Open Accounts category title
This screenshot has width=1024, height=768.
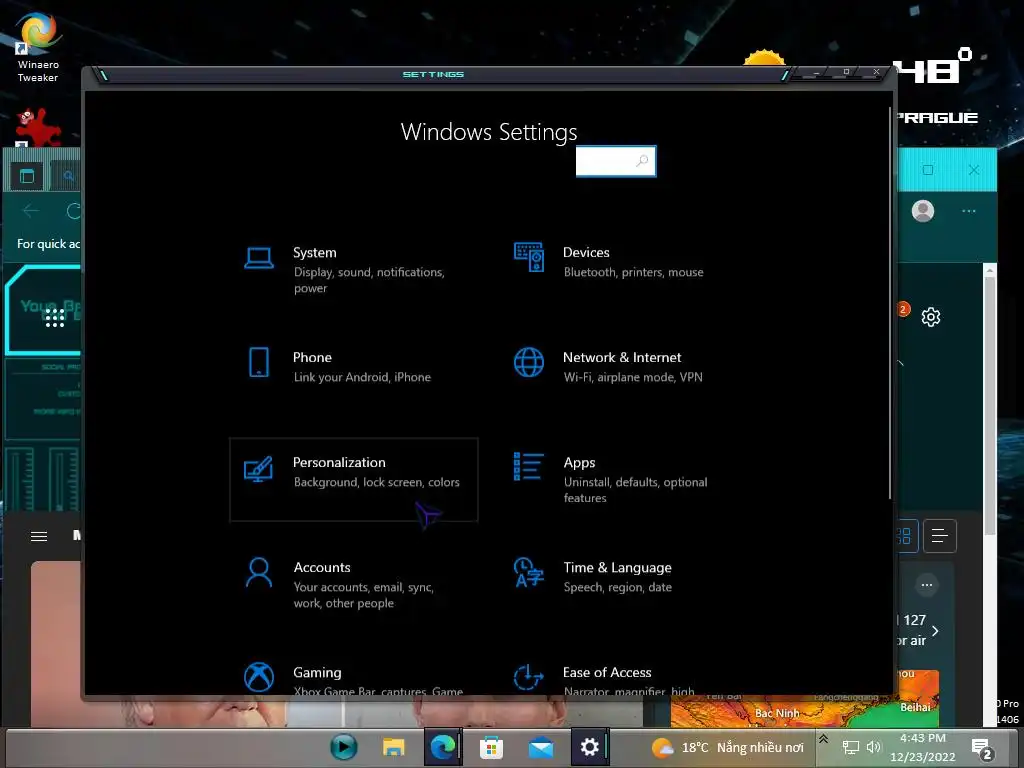(x=322, y=568)
